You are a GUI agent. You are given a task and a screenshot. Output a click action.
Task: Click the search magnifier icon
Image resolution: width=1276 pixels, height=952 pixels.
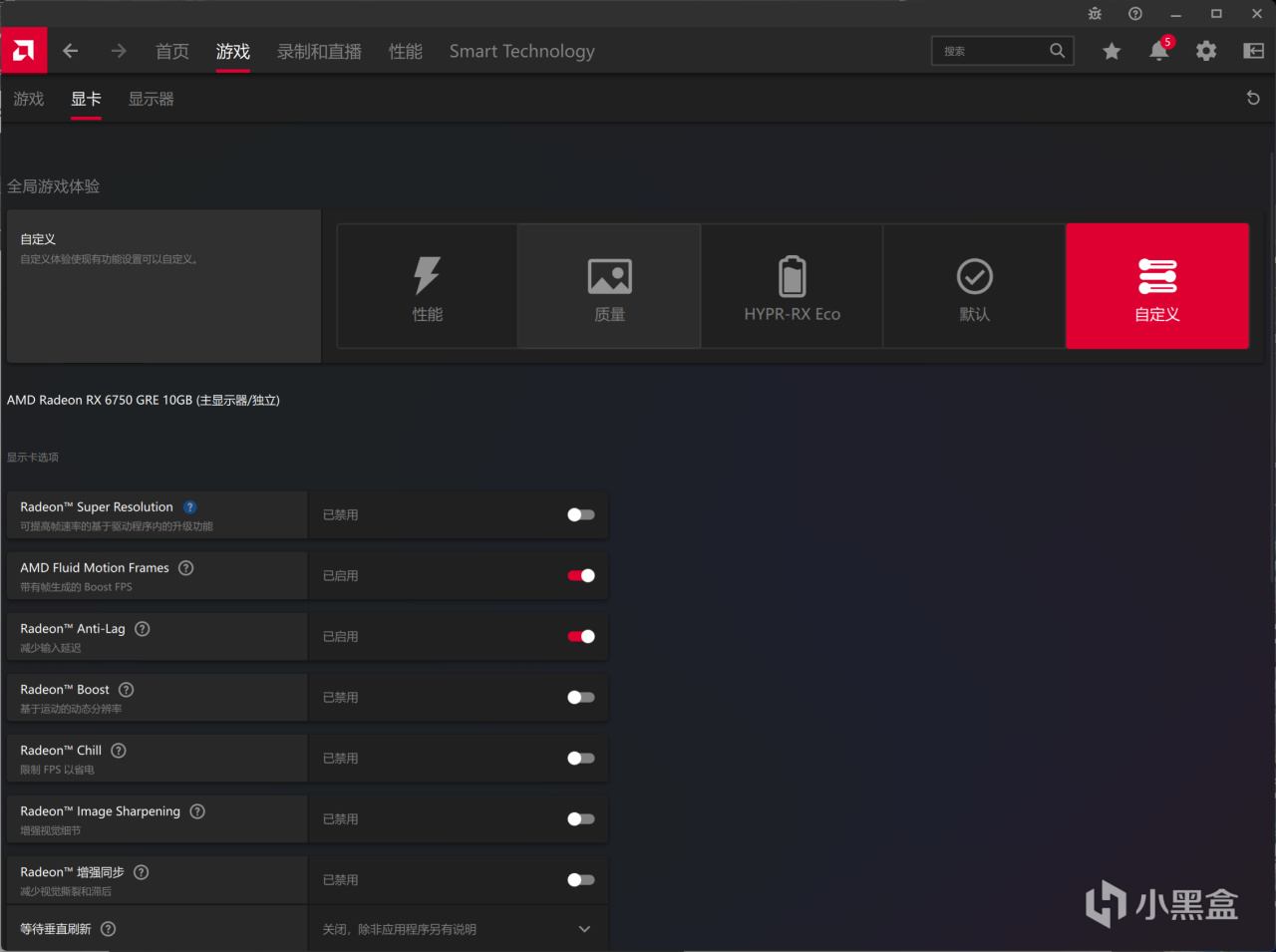click(x=1057, y=51)
